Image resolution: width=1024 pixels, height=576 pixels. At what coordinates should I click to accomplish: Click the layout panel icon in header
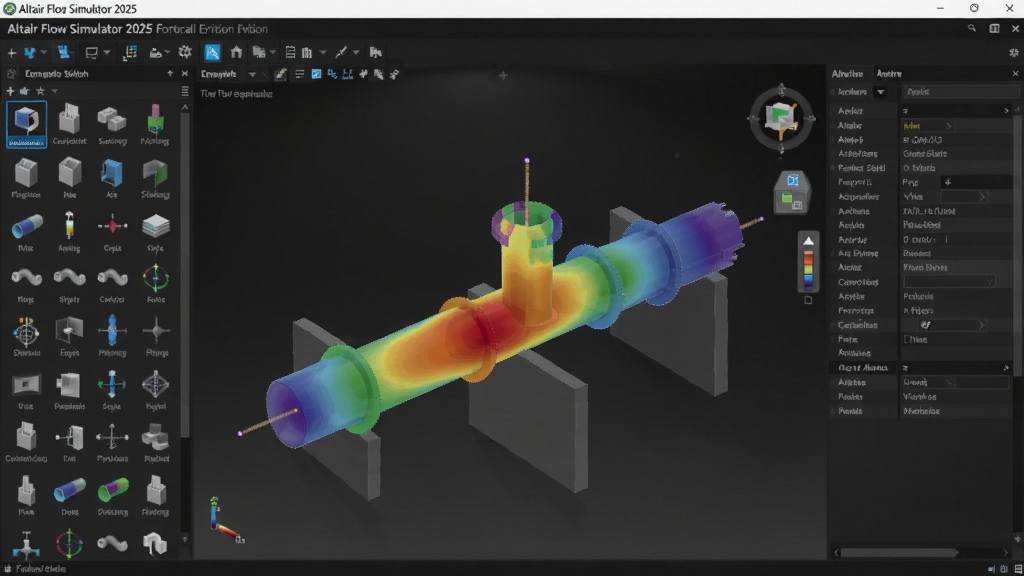tap(995, 28)
